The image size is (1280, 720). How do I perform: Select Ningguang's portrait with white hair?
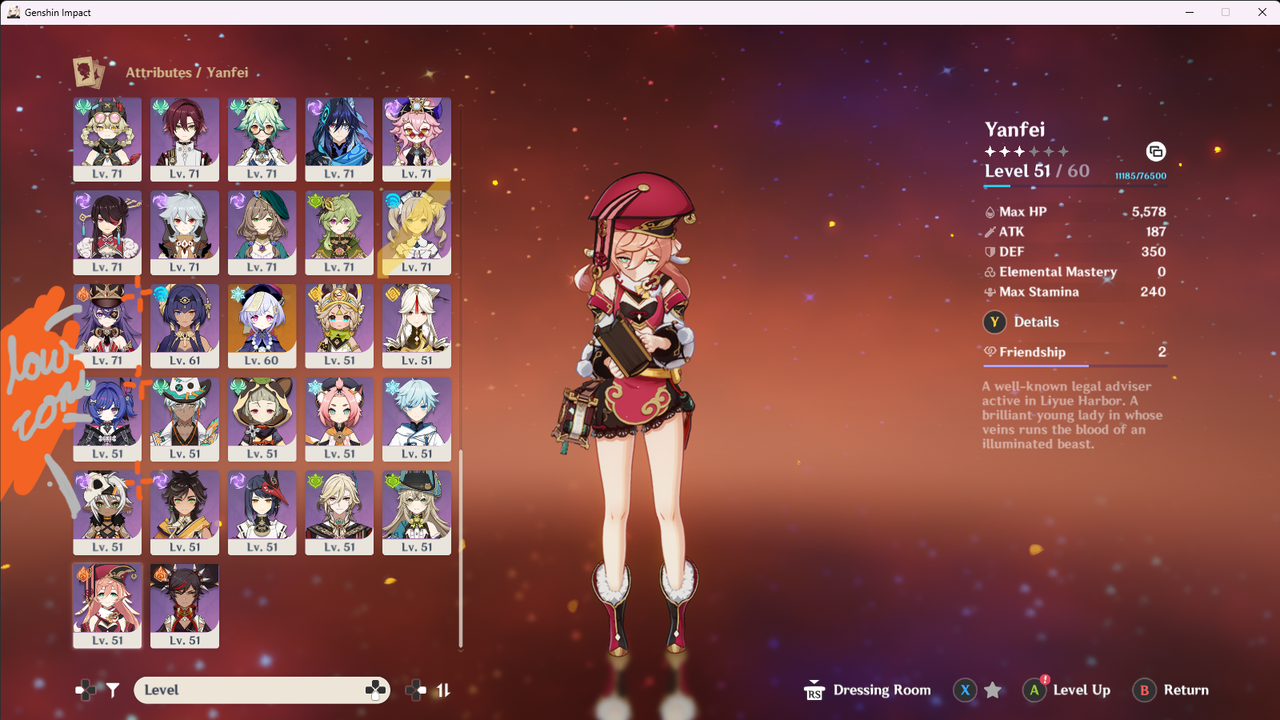416,326
